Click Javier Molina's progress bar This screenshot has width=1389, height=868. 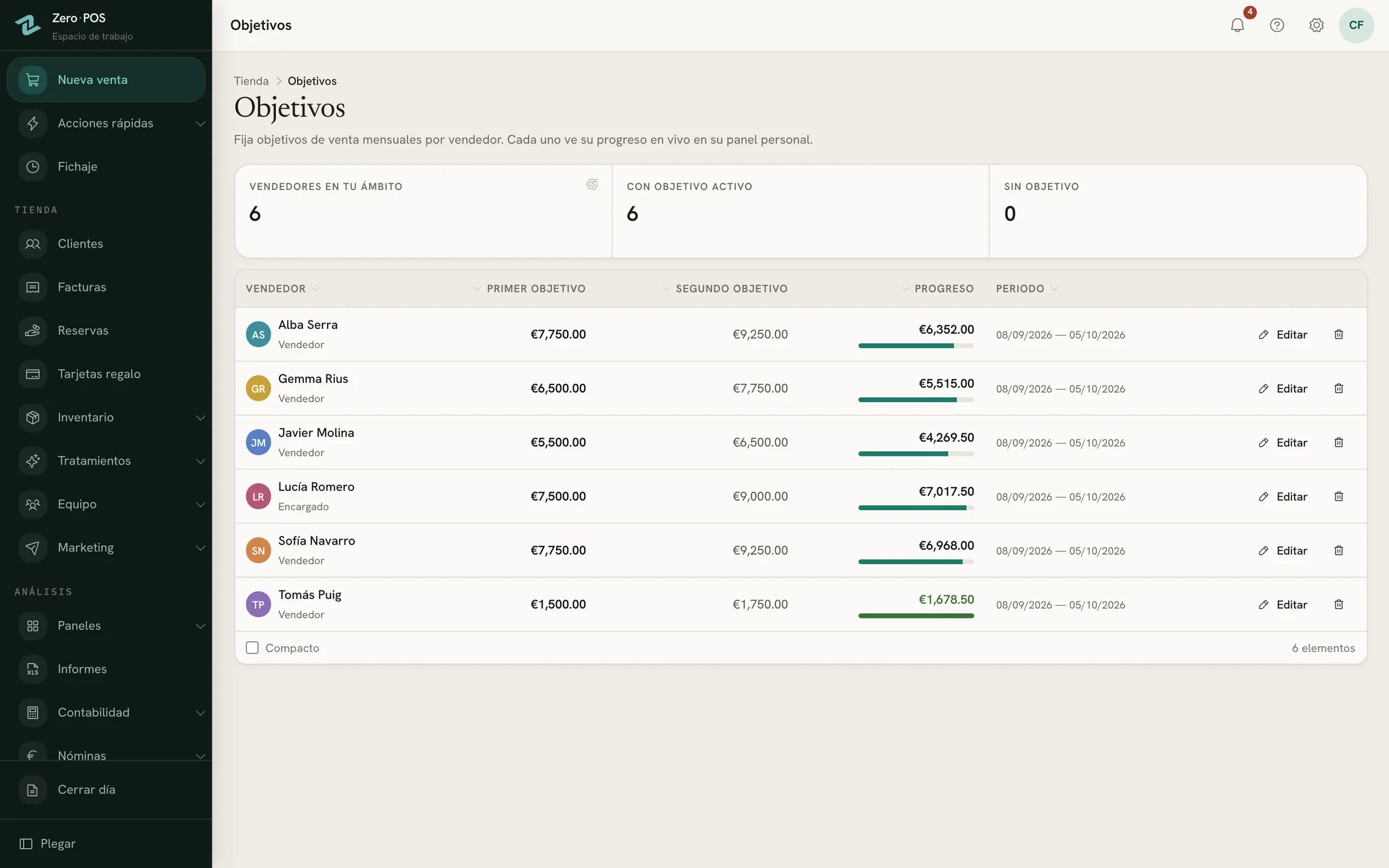[x=916, y=454]
